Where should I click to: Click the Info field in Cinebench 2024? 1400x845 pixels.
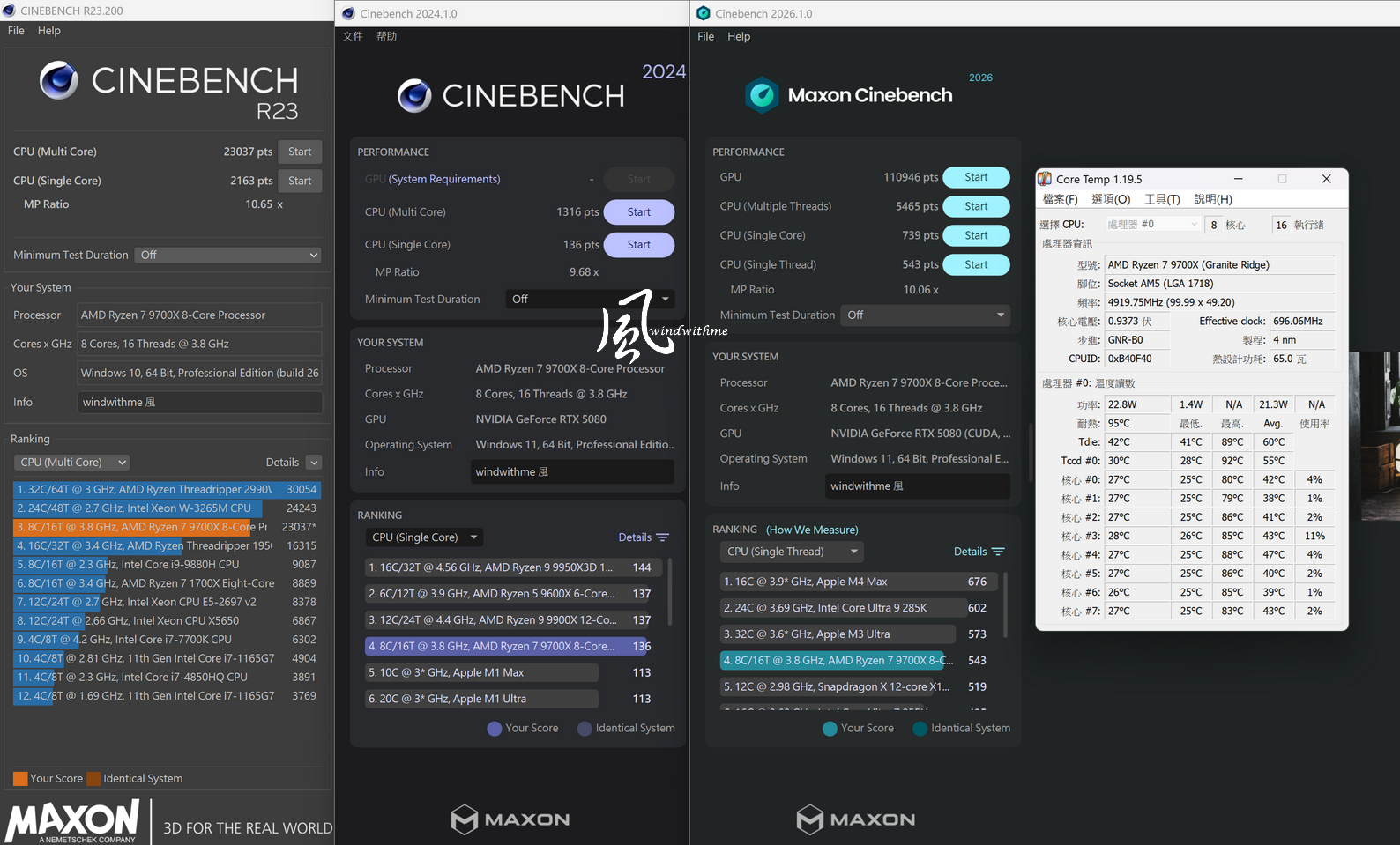tap(571, 472)
